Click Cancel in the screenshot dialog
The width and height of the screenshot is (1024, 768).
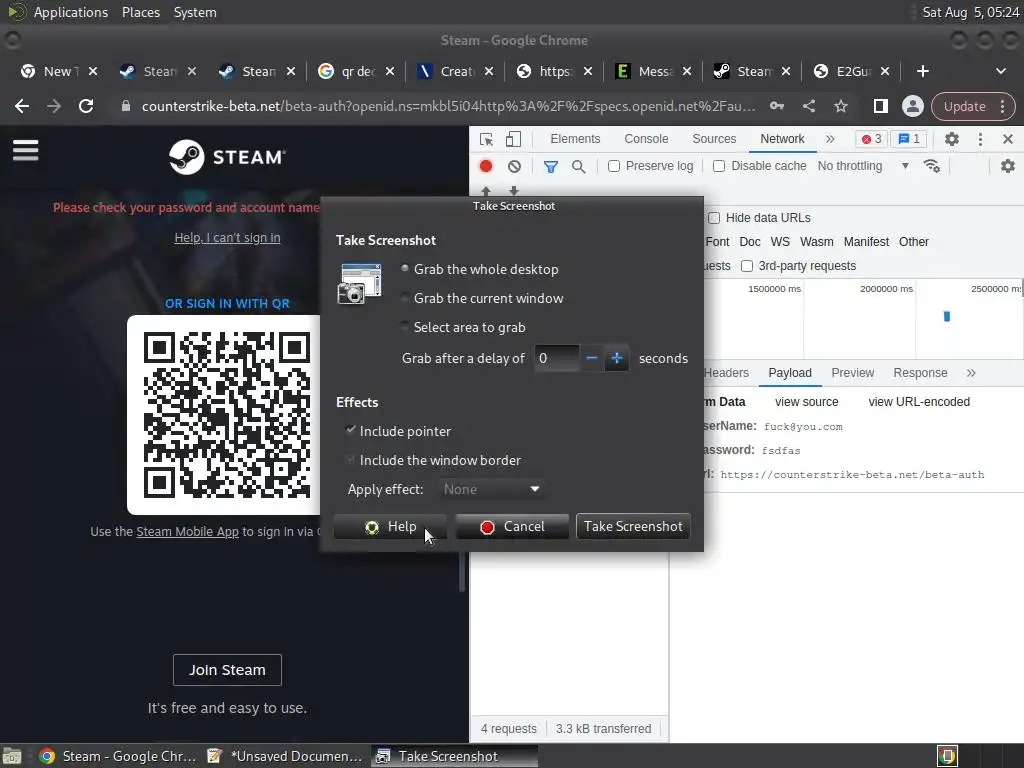[x=512, y=526]
